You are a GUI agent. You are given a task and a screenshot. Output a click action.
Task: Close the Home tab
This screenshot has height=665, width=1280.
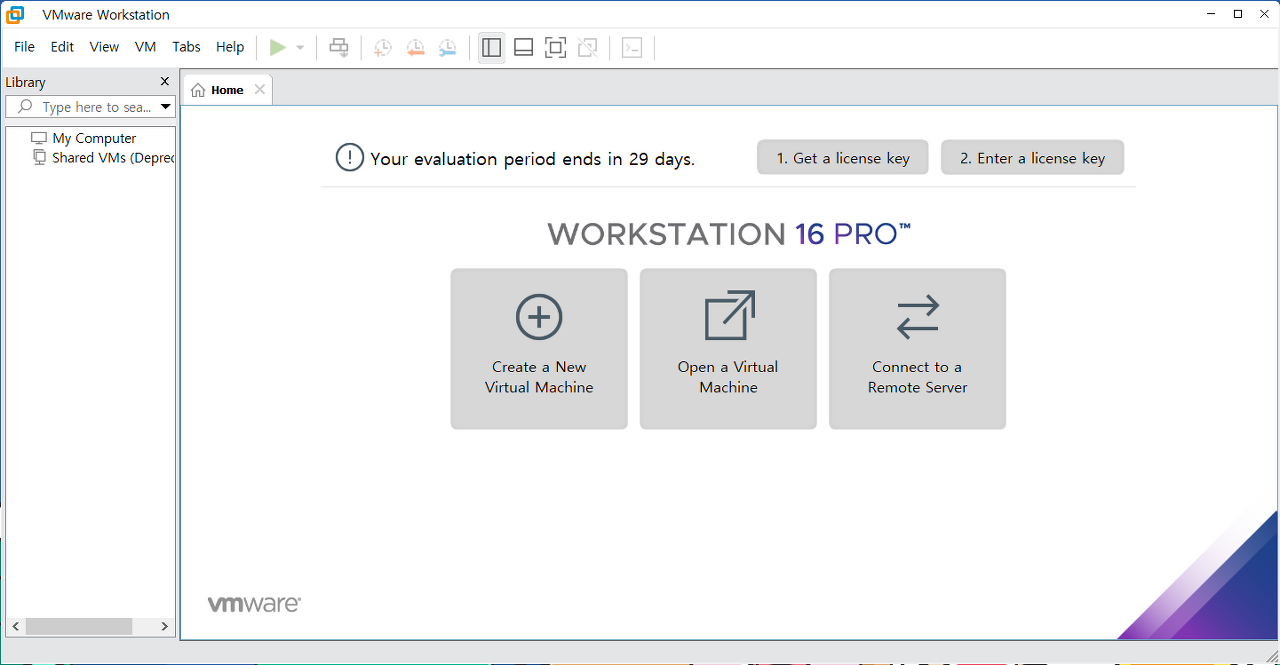coord(260,90)
